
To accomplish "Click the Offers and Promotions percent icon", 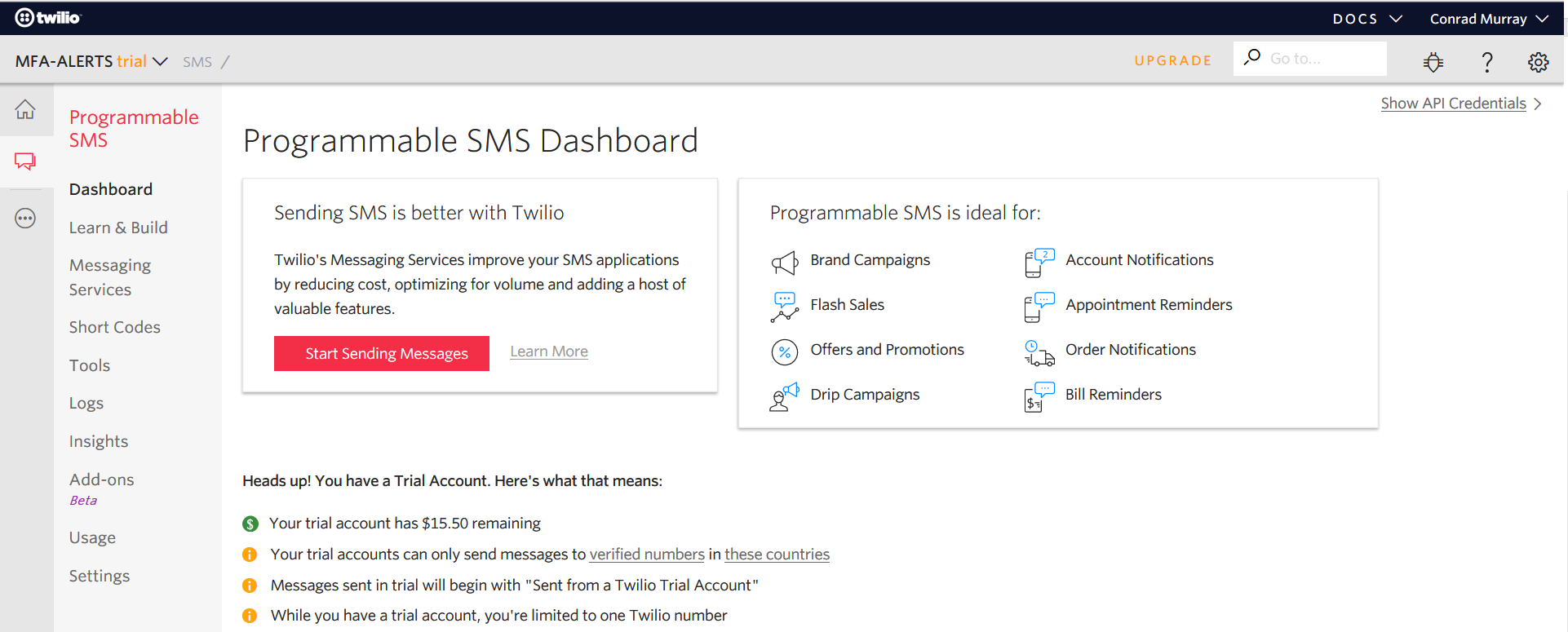I will point(785,352).
